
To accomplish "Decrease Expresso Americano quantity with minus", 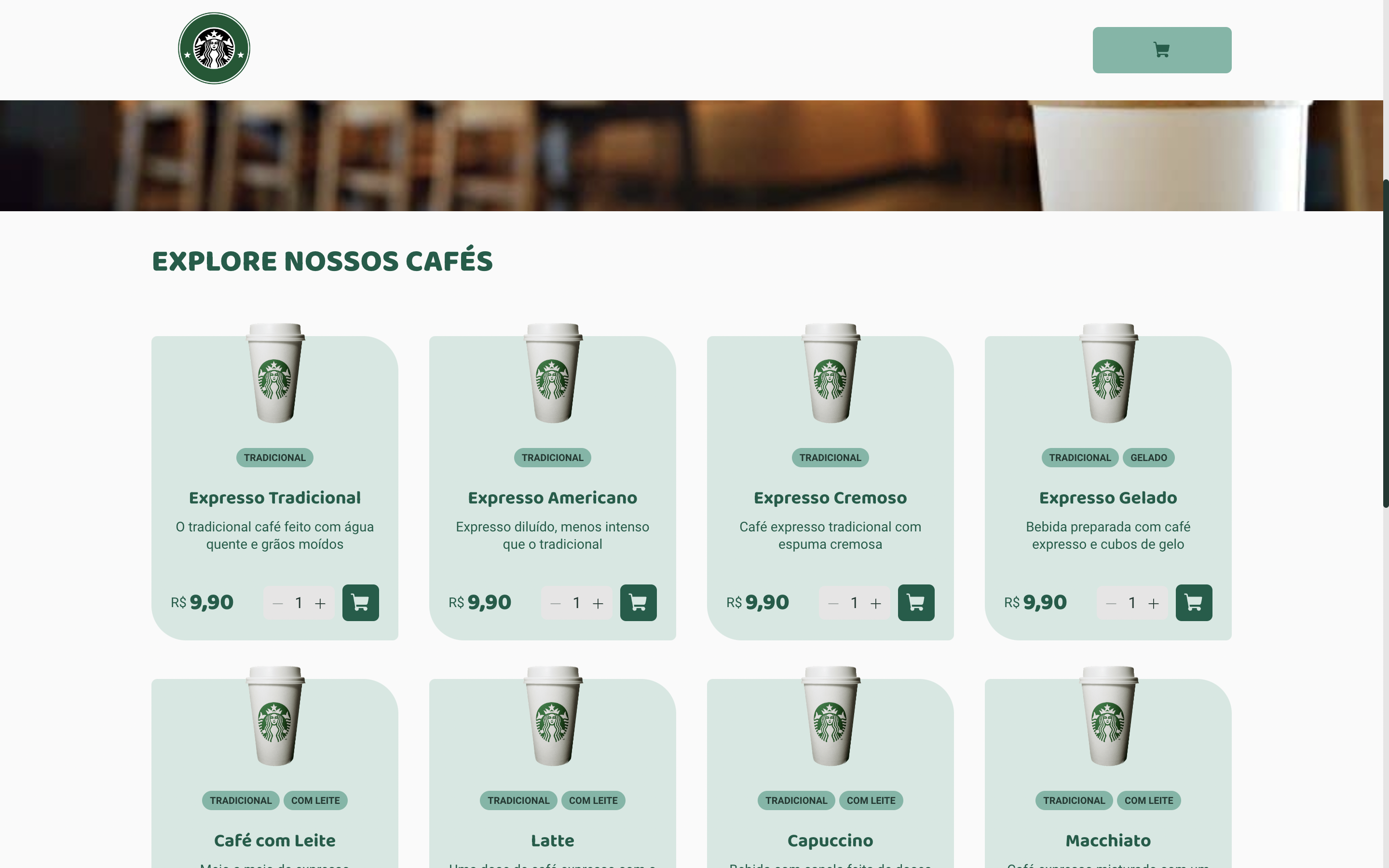I will point(556,603).
